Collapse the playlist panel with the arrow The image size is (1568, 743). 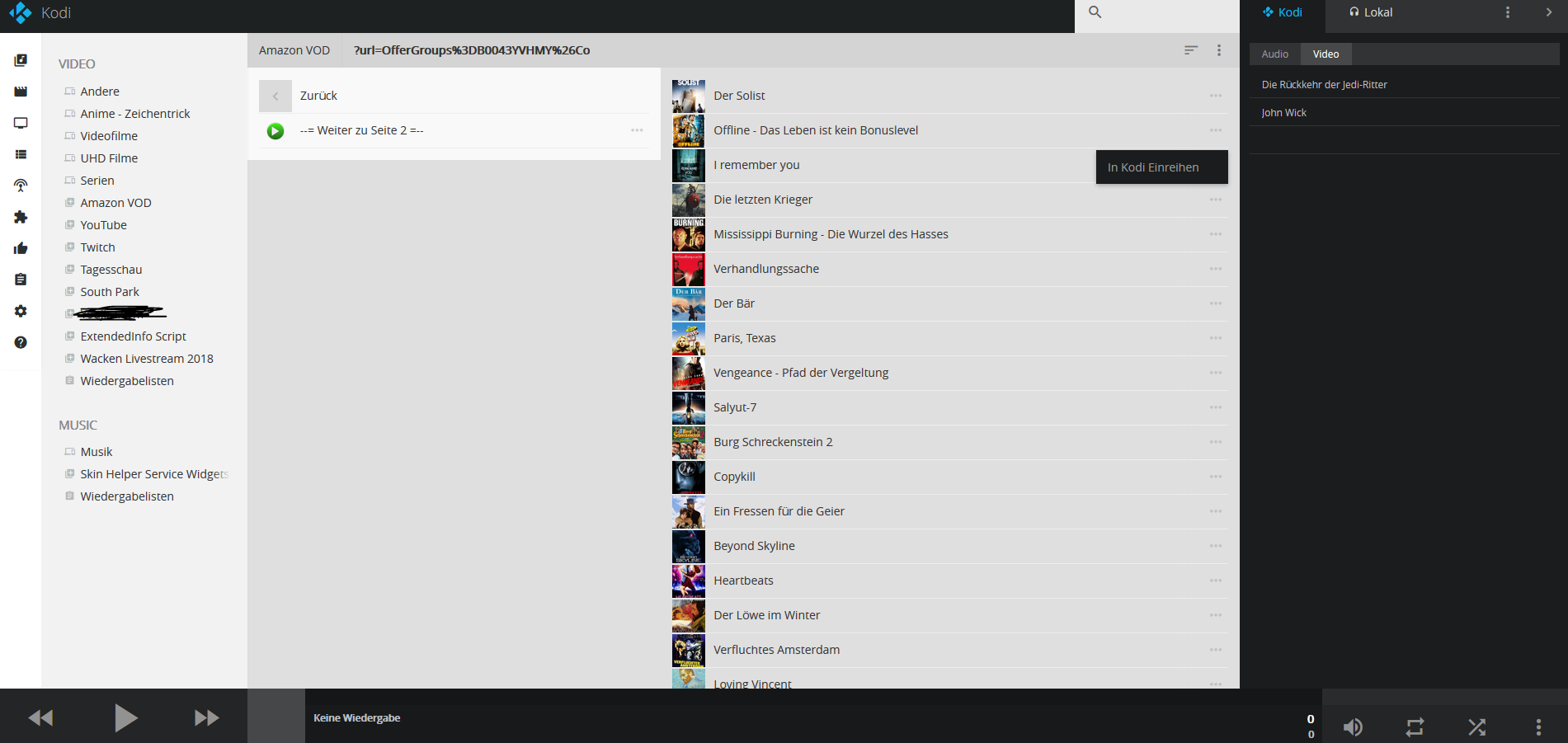[1549, 12]
